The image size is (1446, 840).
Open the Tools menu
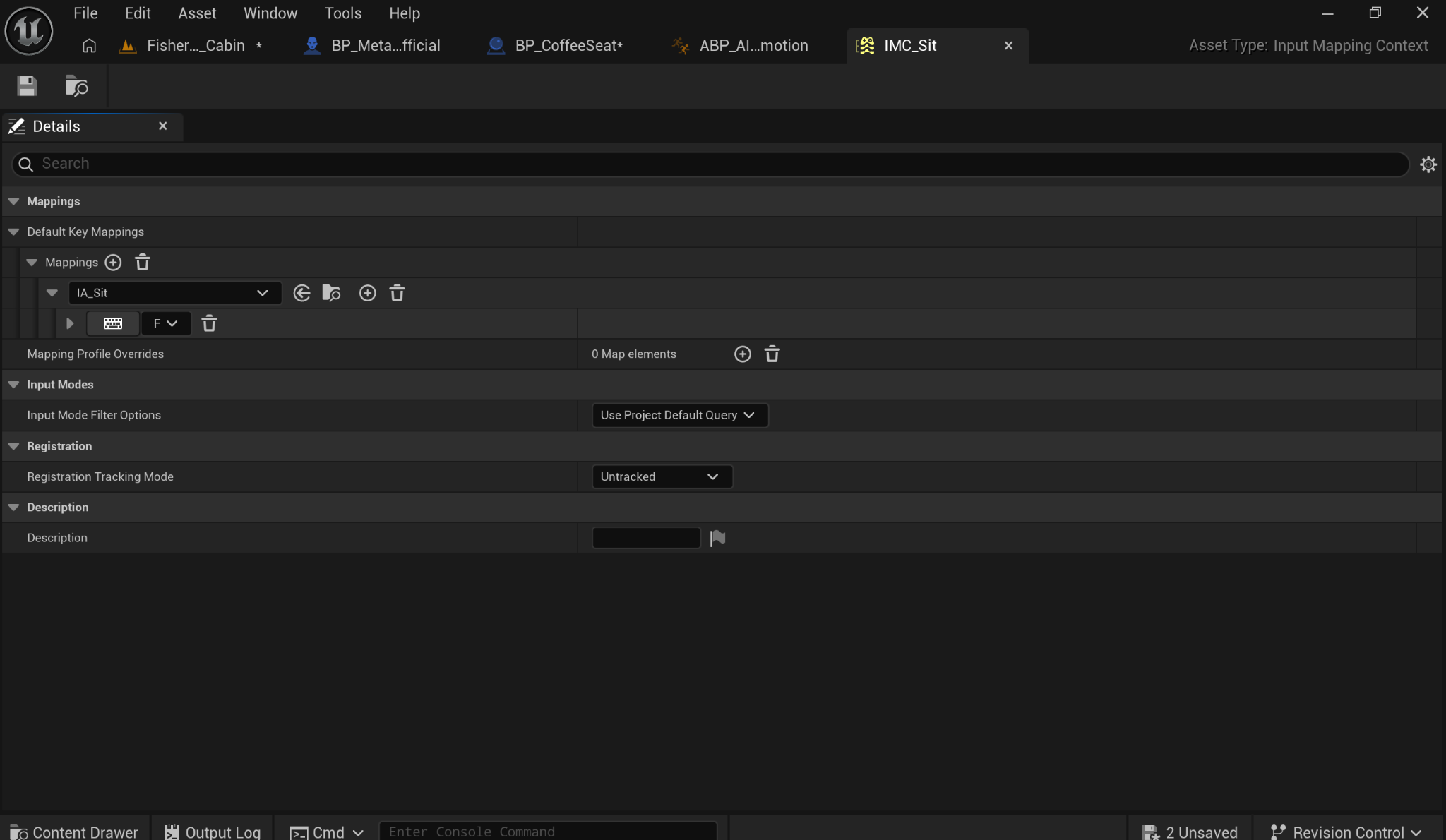coord(342,13)
